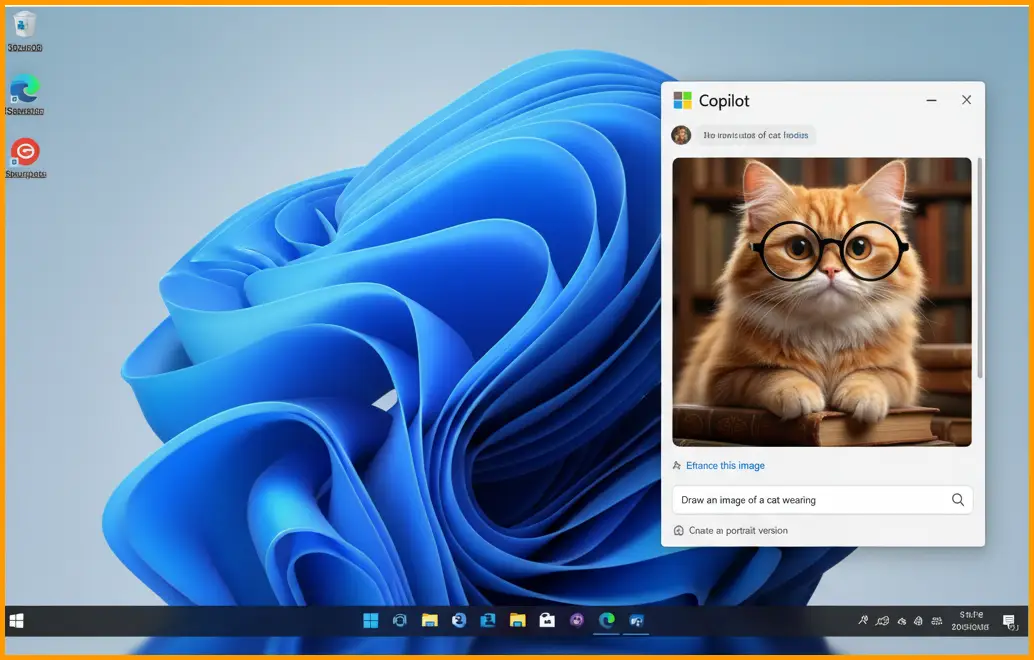Click the enhance this image link
The image size is (1034, 660).
(724, 466)
